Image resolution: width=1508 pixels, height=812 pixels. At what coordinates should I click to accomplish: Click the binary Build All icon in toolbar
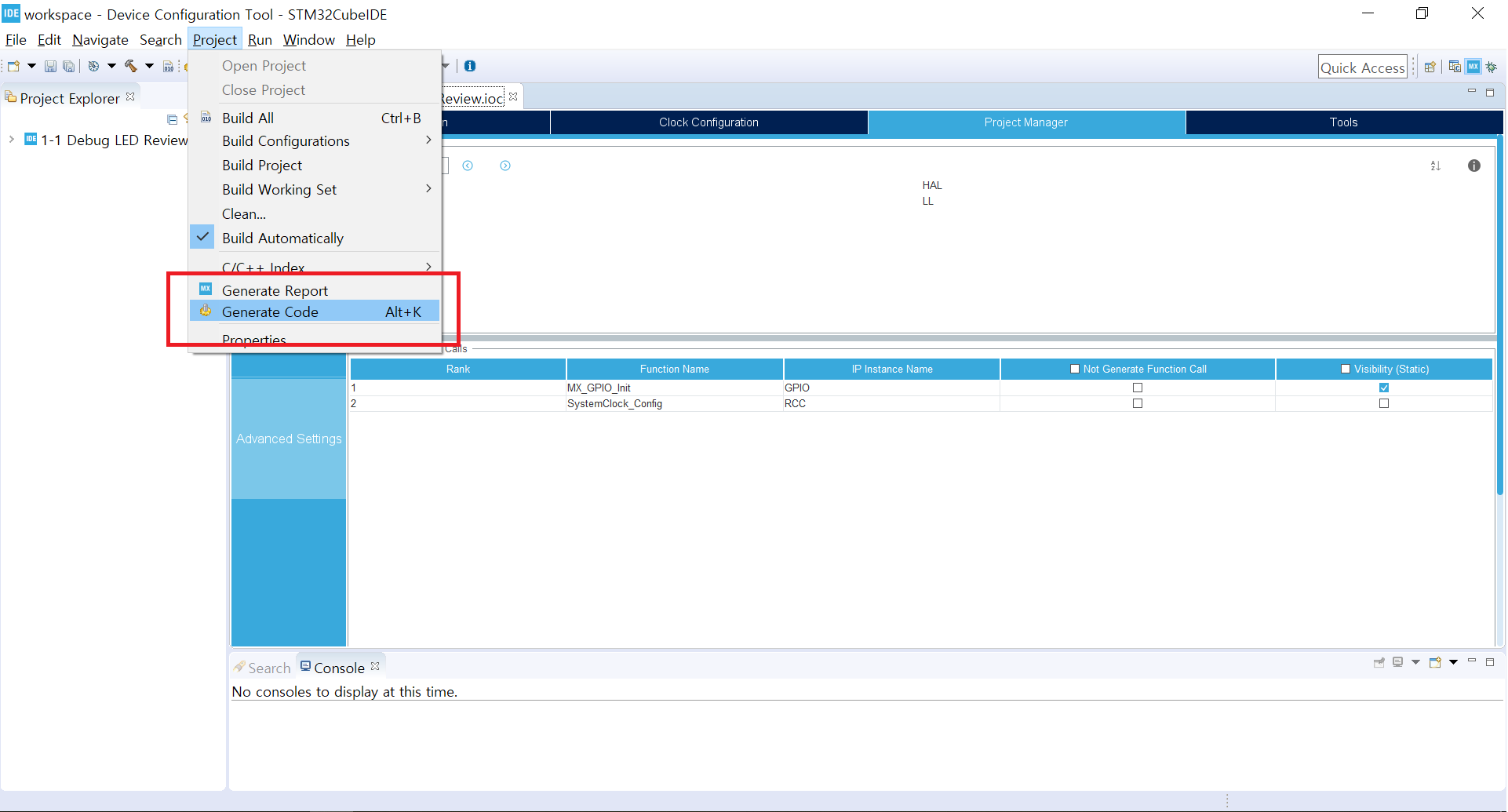point(168,67)
